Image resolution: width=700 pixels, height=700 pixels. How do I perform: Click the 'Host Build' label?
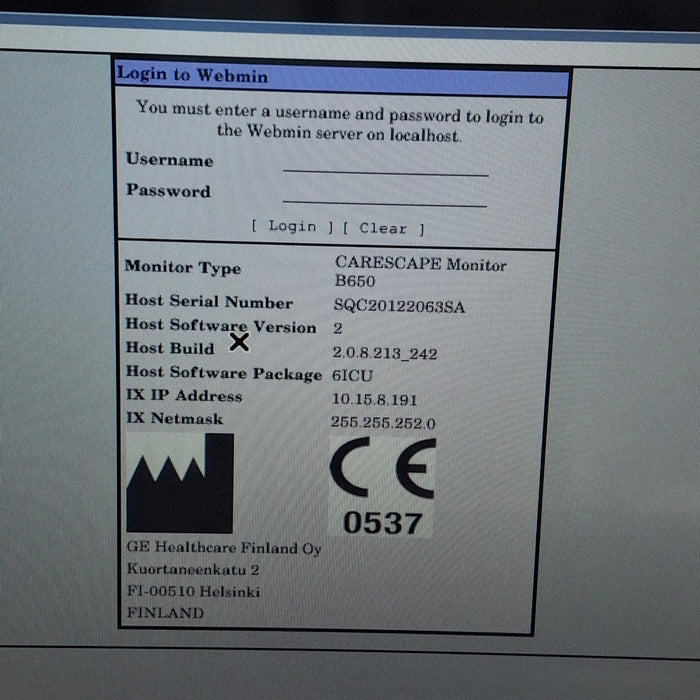point(170,348)
